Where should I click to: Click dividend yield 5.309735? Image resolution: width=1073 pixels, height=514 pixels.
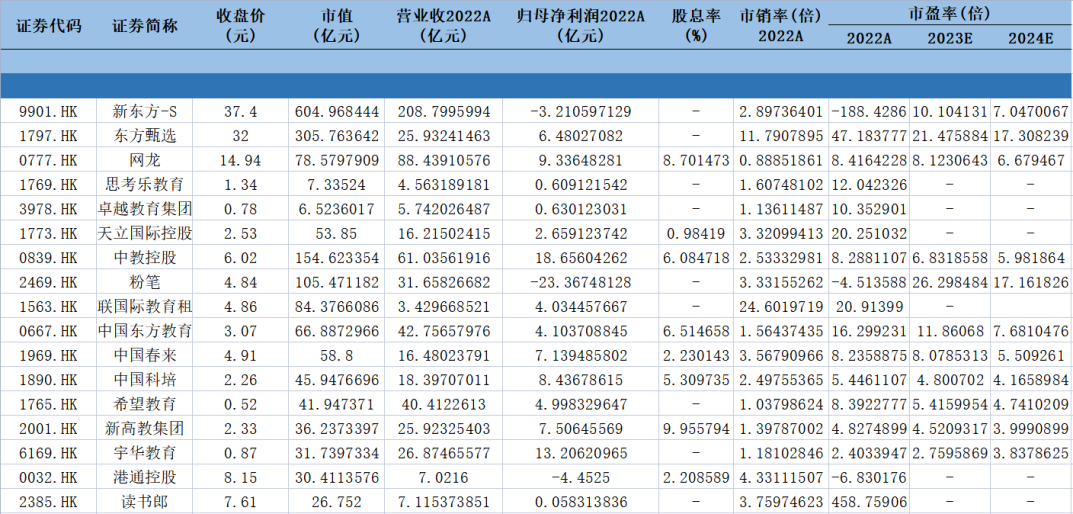pos(695,379)
